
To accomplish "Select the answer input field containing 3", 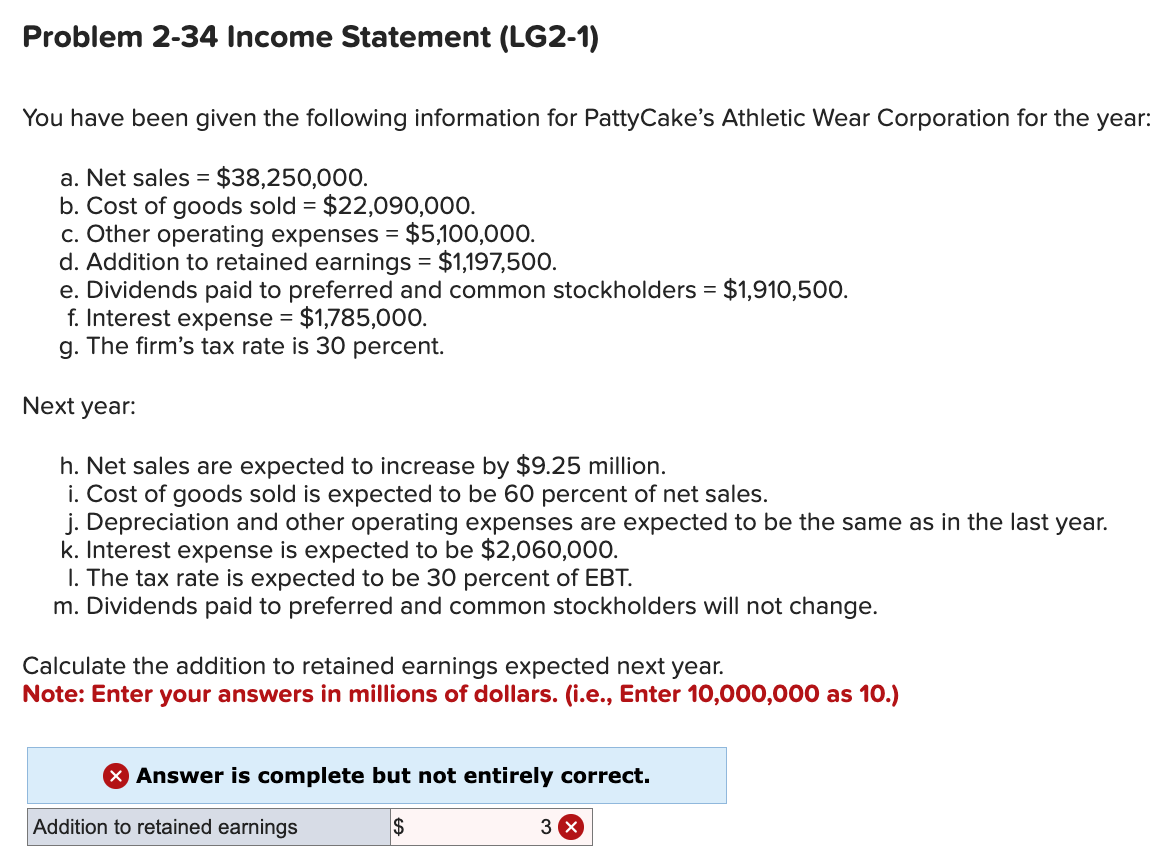I will point(490,827).
